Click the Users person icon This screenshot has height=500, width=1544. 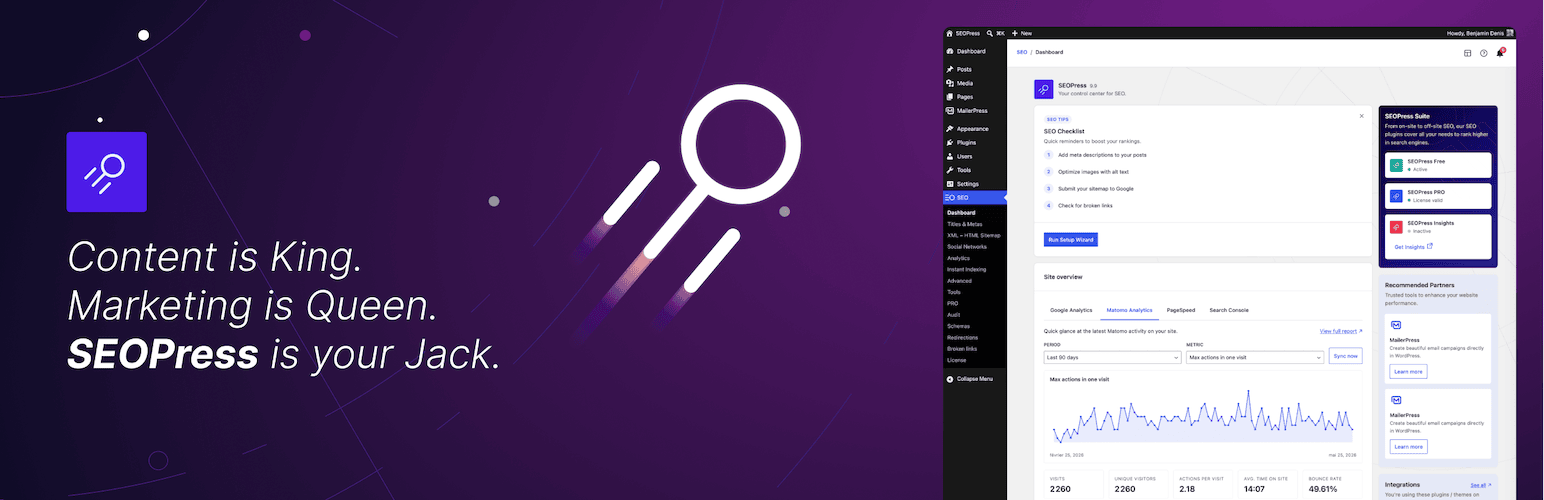click(x=950, y=157)
